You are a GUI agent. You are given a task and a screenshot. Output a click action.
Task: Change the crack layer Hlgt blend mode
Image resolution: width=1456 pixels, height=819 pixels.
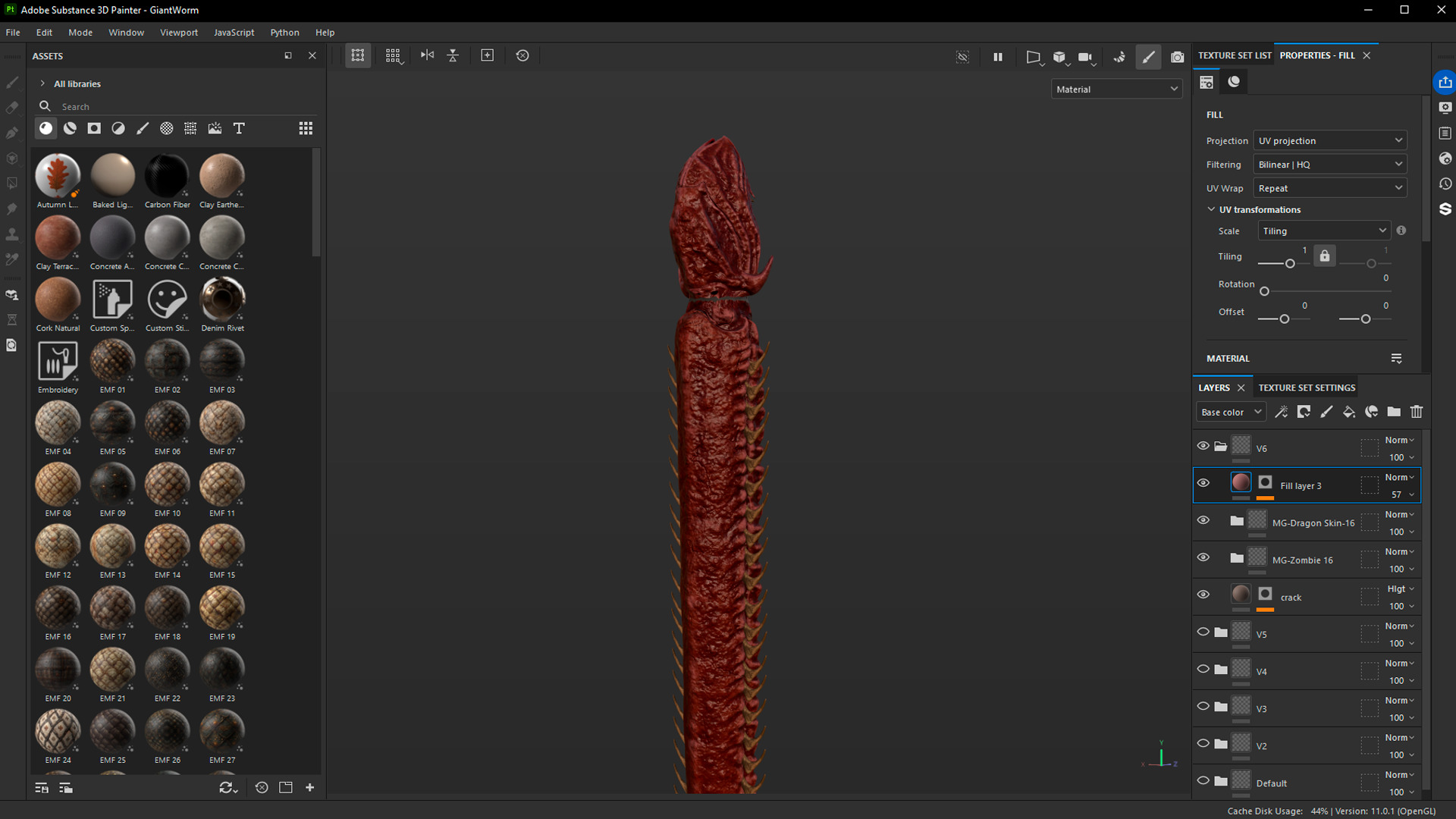click(x=1401, y=588)
